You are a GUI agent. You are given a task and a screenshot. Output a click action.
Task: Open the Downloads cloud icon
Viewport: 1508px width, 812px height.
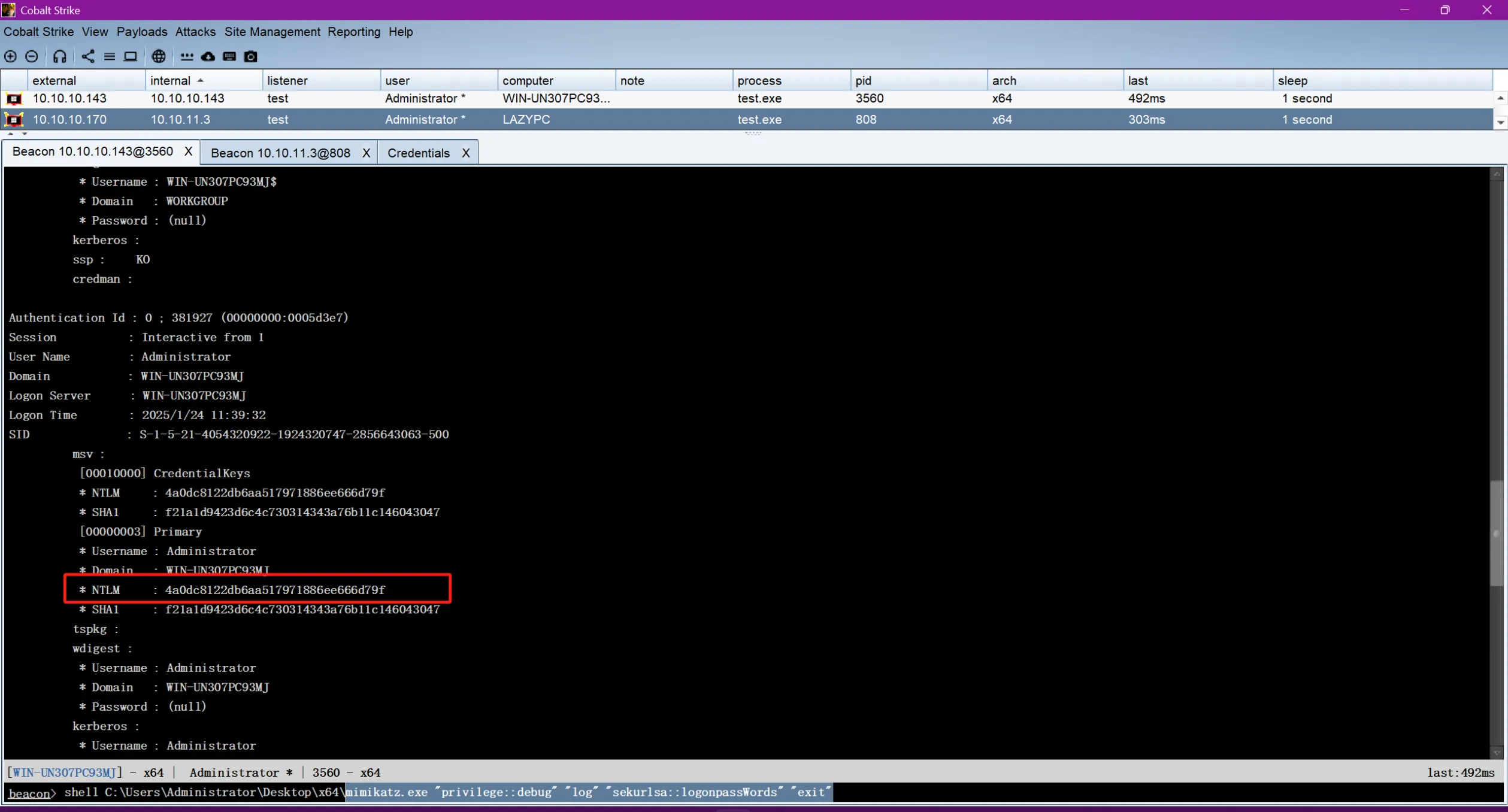(208, 56)
